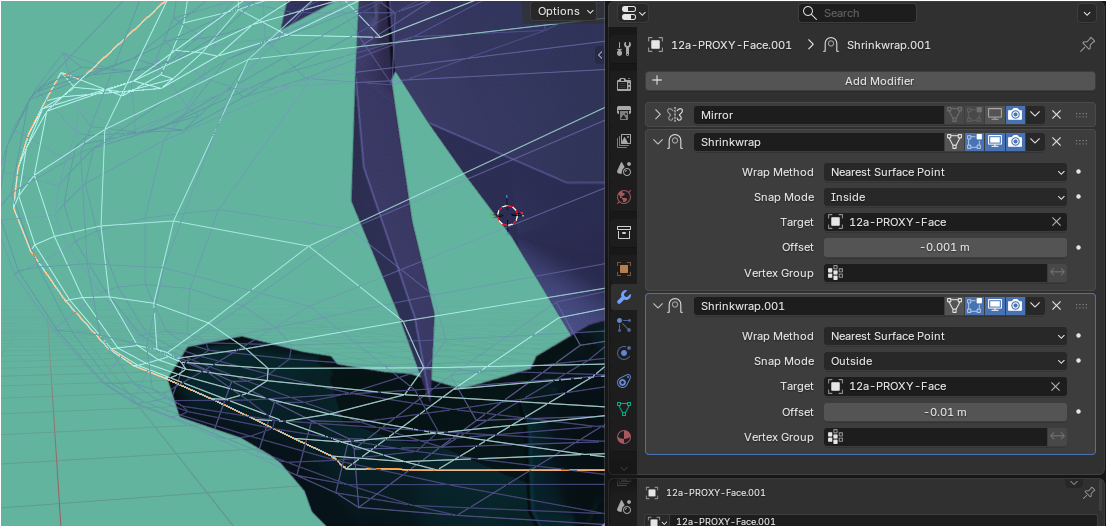Click the Shrinkwrap Offset -0.001 m field

click(945, 247)
